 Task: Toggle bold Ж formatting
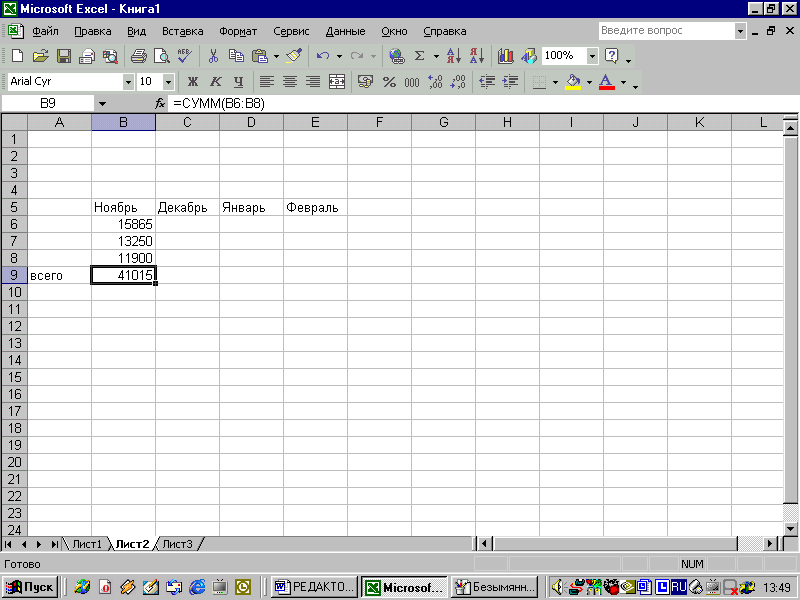[192, 82]
